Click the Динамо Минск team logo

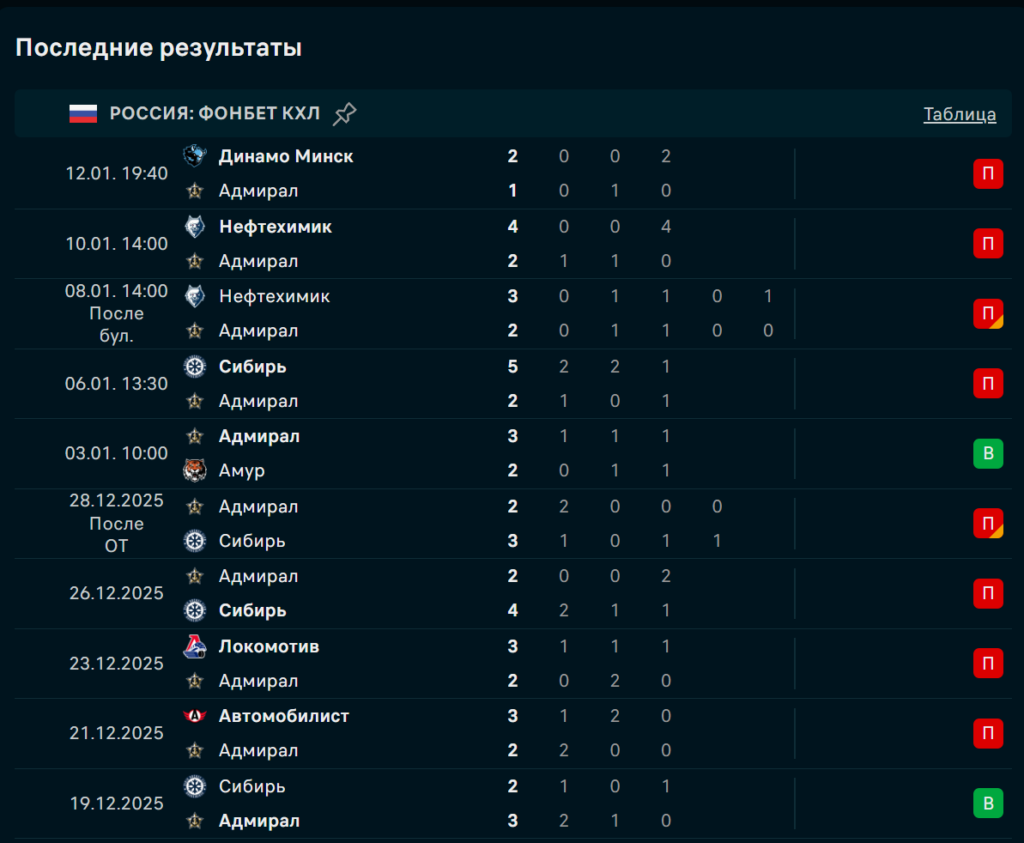pyautogui.click(x=195, y=156)
